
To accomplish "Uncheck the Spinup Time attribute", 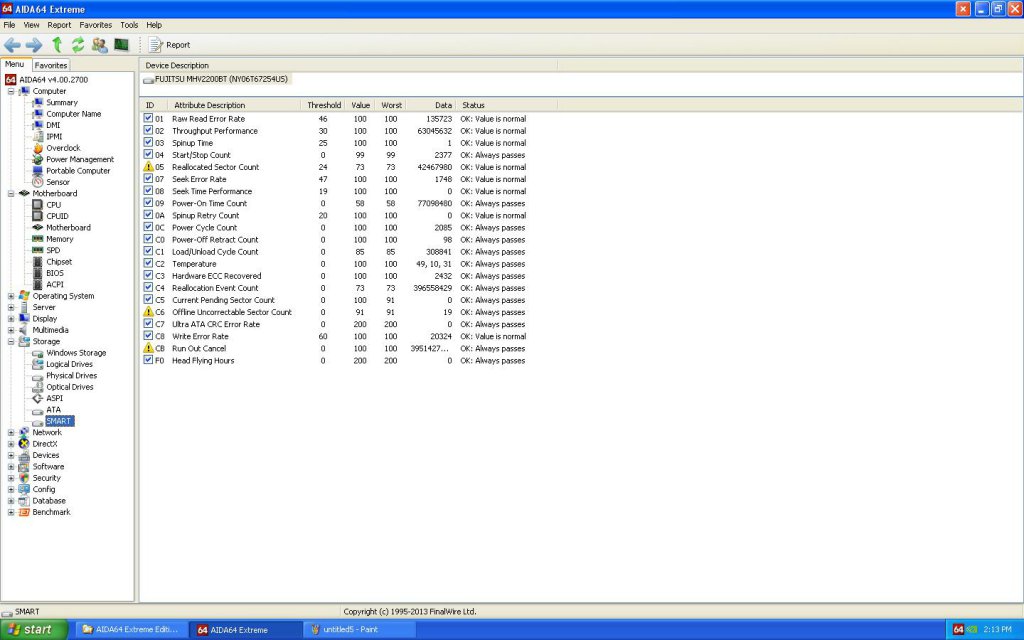I will pos(148,142).
